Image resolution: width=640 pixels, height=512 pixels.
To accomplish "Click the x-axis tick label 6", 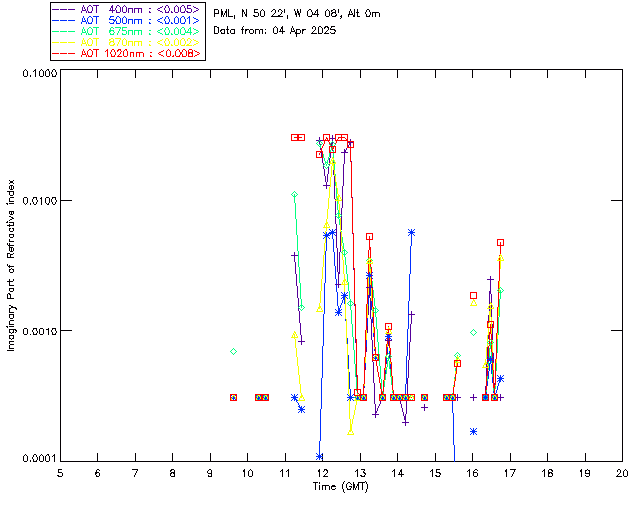I will pyautogui.click(x=98, y=473).
